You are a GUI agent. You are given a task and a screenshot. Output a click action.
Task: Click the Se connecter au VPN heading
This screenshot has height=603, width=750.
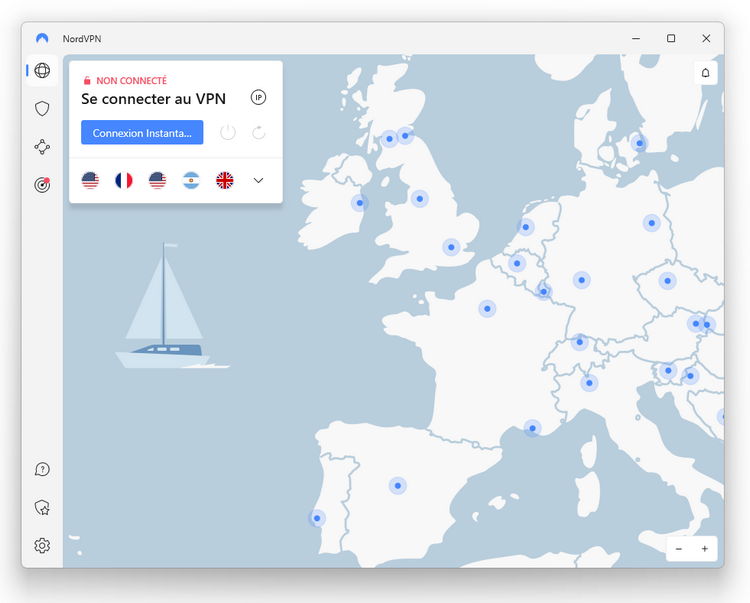pyautogui.click(x=153, y=99)
